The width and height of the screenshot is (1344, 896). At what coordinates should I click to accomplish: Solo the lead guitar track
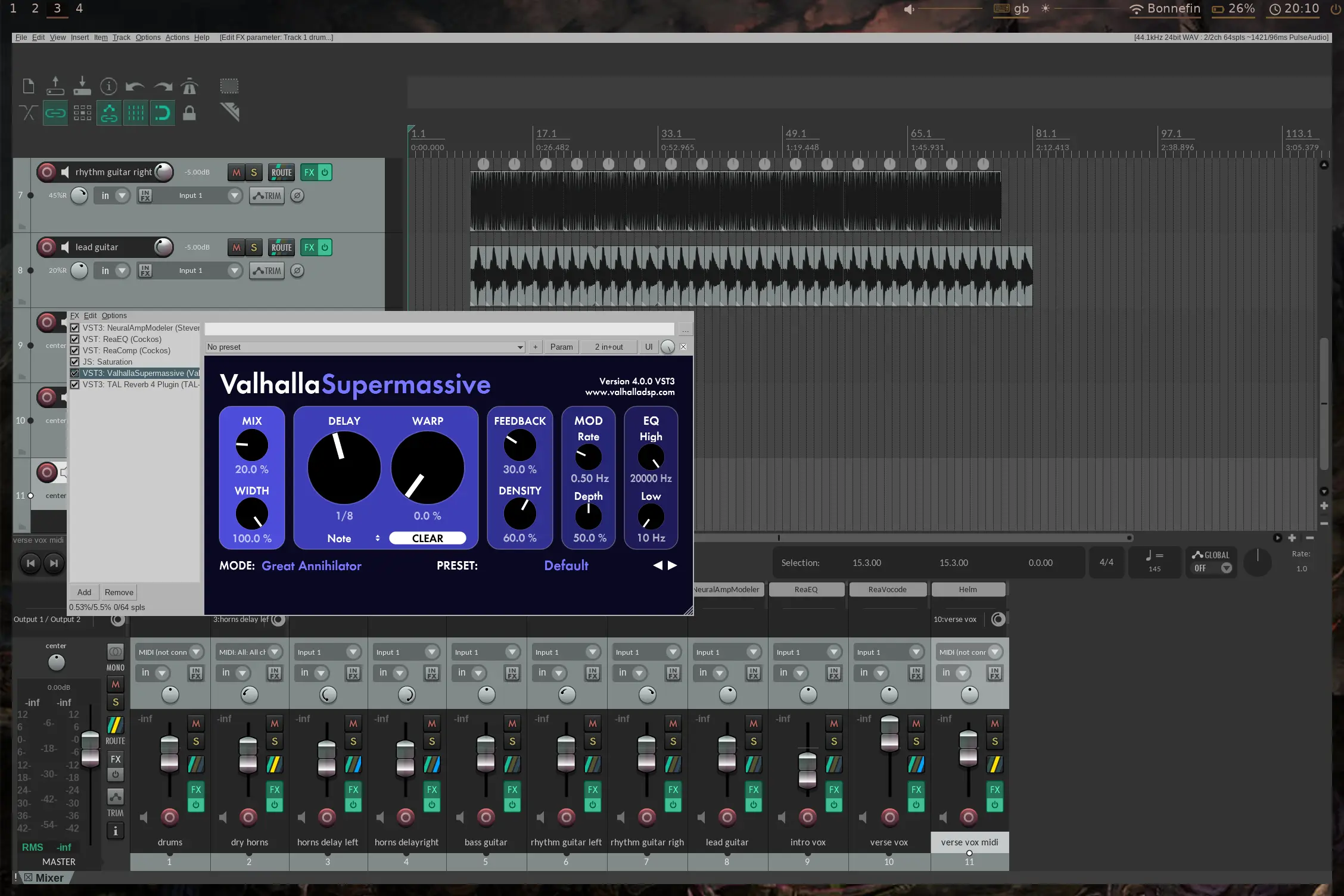[x=254, y=247]
